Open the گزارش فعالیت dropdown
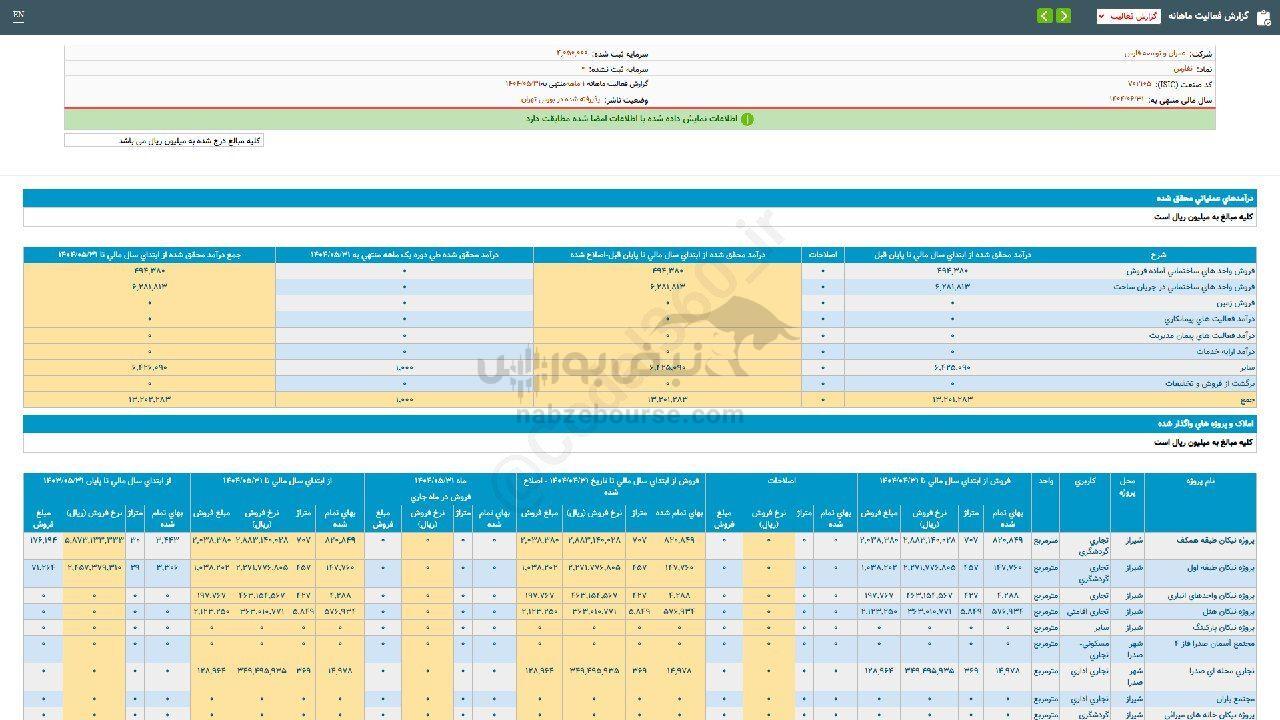Screen dimensions: 1280x720 point(1128,16)
